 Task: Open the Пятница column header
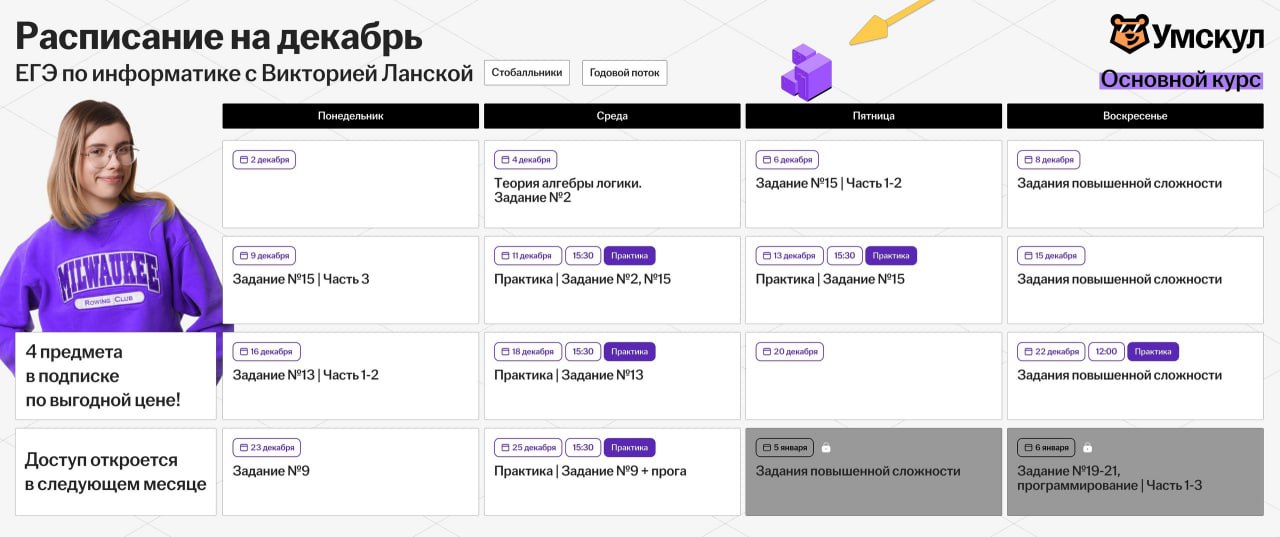[873, 116]
